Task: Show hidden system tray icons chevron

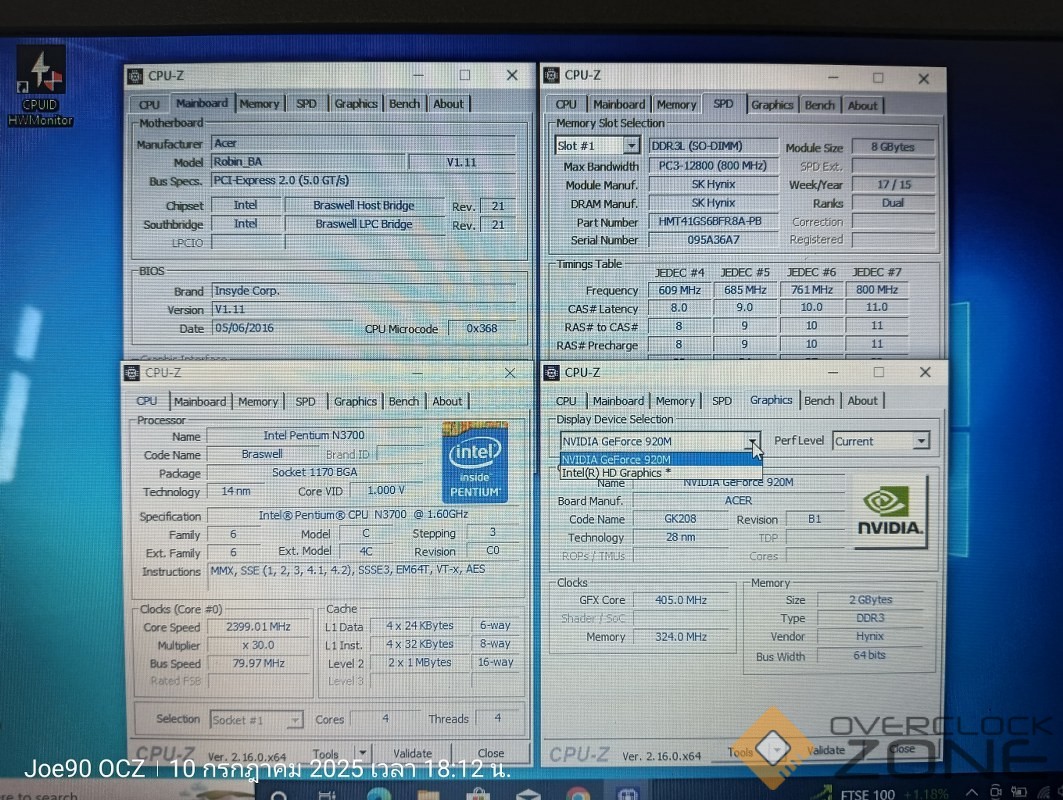Action: click(x=971, y=792)
